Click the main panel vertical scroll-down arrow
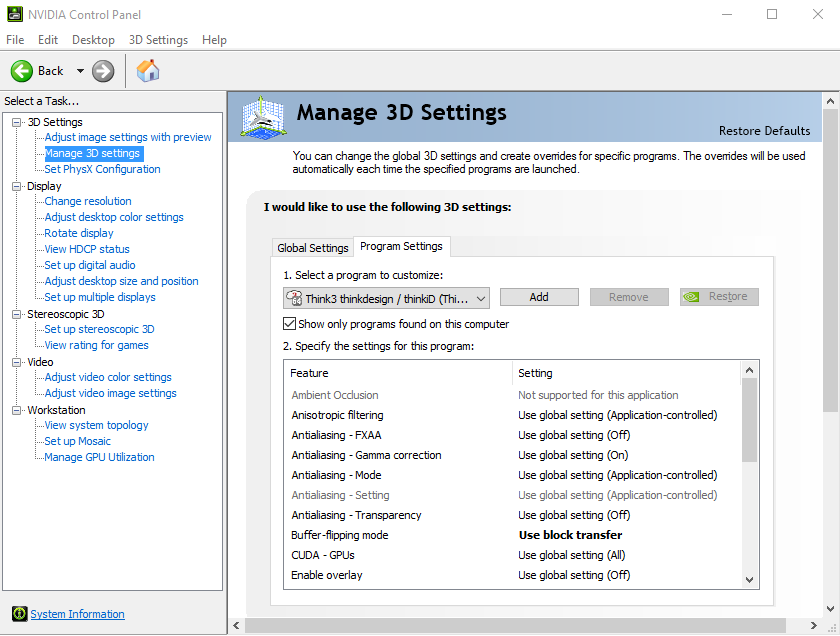 [830, 609]
